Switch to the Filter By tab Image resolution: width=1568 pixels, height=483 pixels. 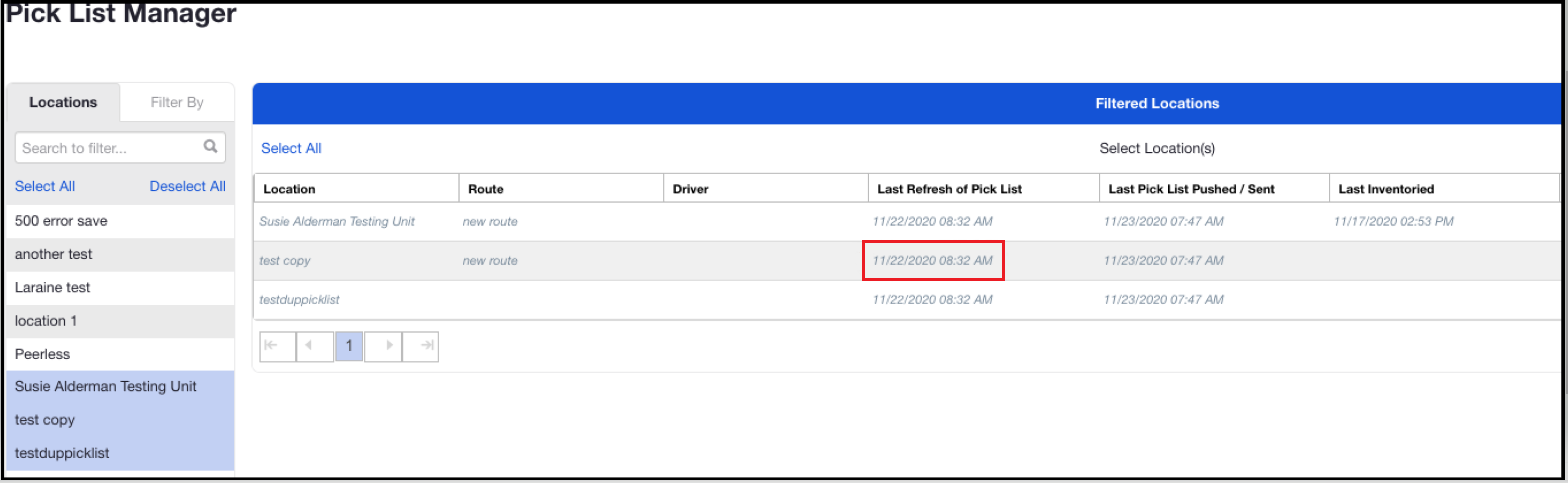coord(177,102)
